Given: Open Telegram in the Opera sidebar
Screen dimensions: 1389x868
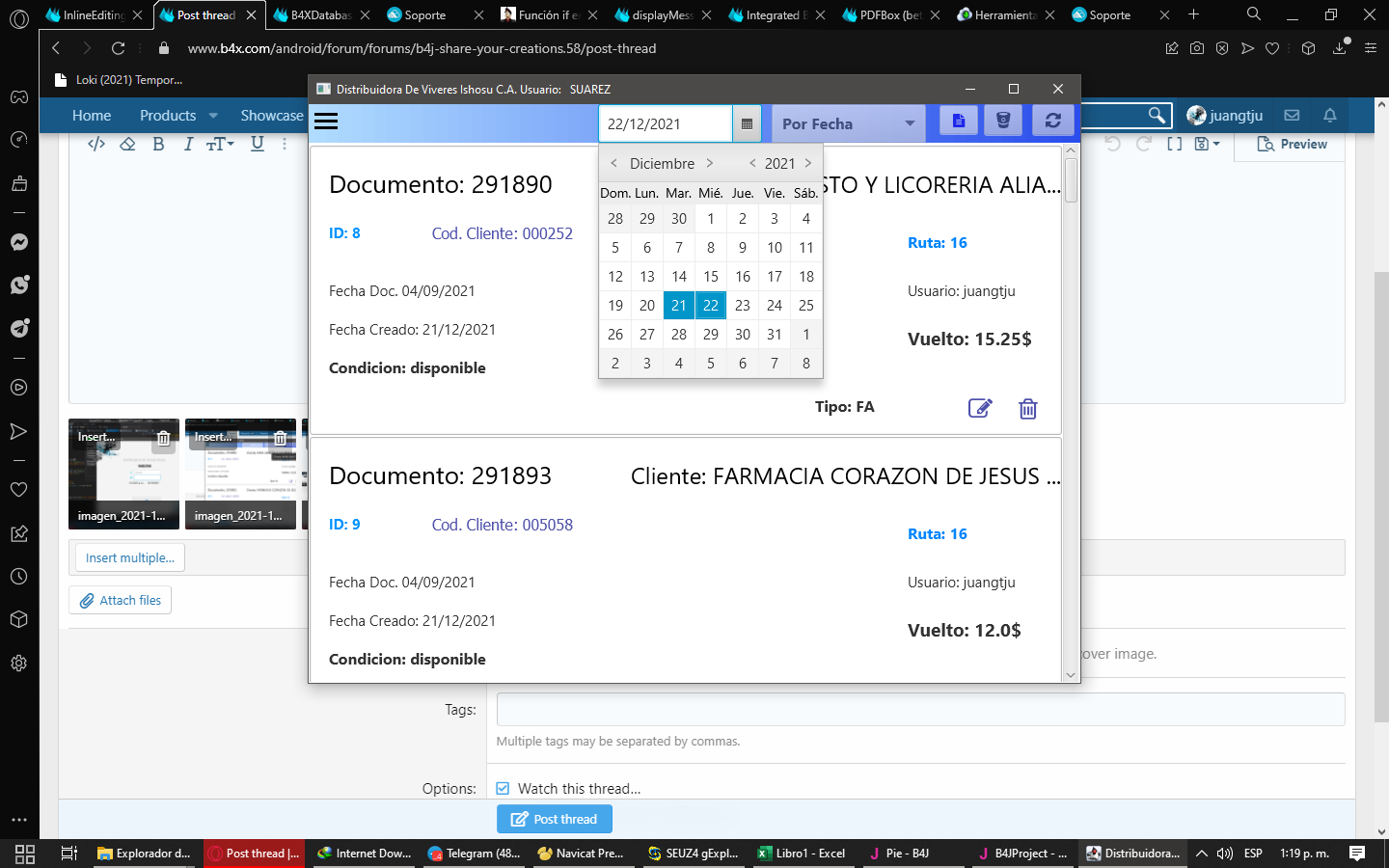Looking at the screenshot, I should [18, 329].
